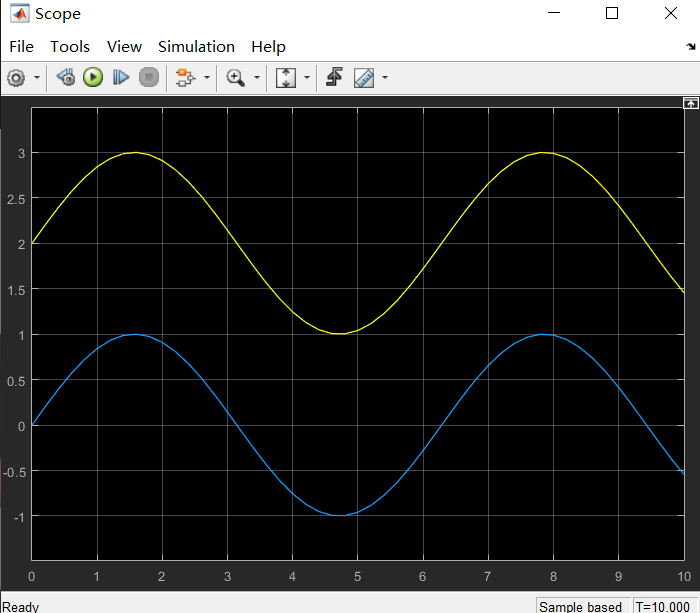Select the Zoom magnifier tool
The image size is (700, 613).
click(235, 78)
